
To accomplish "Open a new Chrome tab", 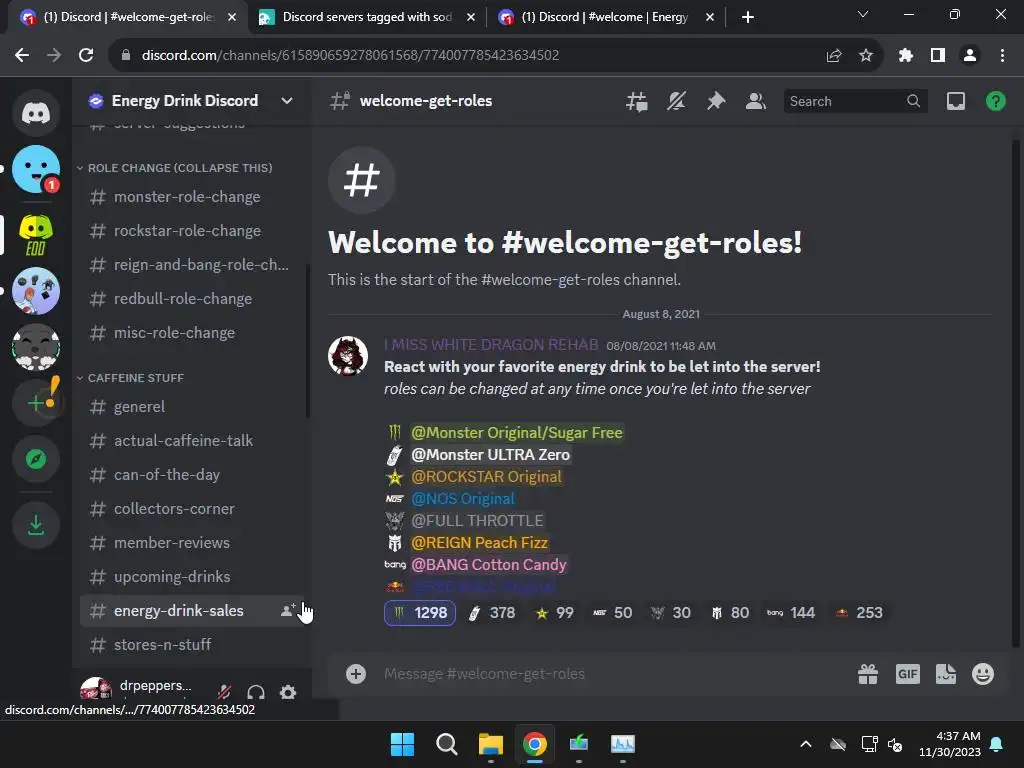I will (748, 17).
